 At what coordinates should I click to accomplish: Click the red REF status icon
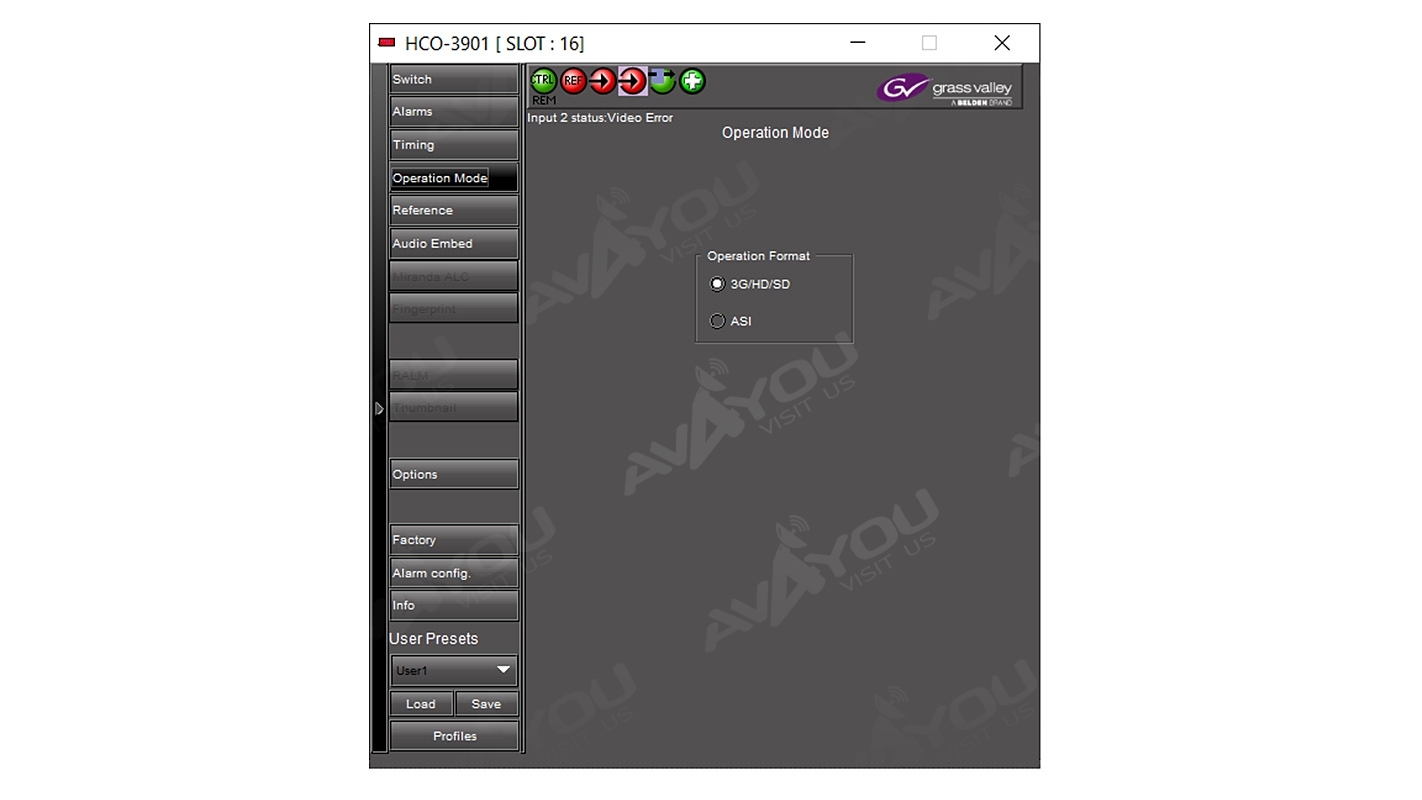[573, 81]
